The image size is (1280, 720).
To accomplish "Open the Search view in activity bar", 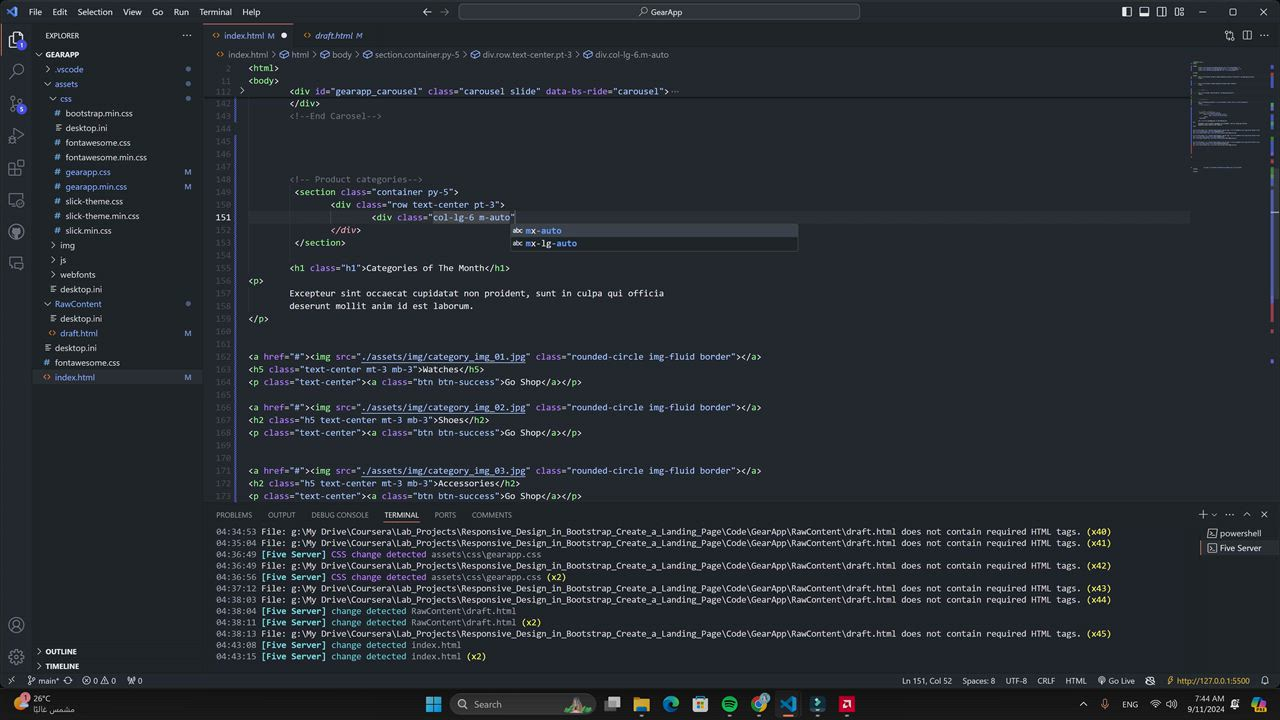I will (x=16, y=72).
